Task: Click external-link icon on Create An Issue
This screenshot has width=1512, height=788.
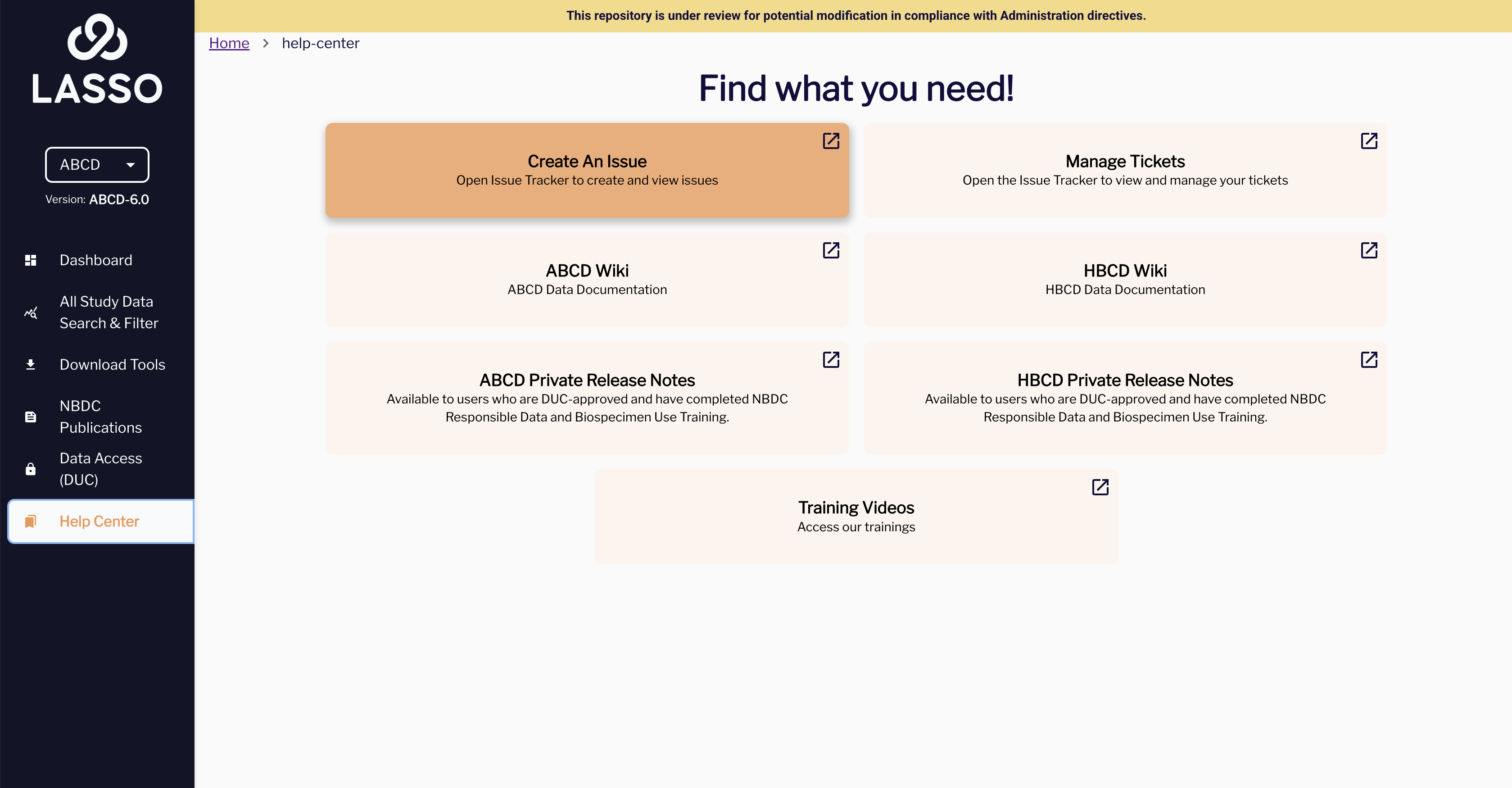Action: click(831, 141)
